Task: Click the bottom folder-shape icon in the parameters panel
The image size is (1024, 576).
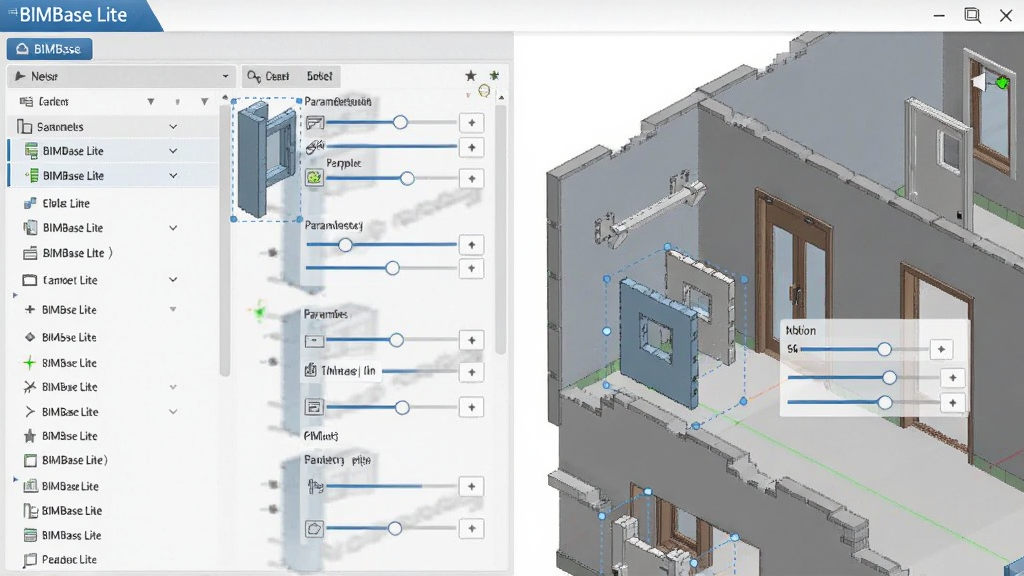Action: 314,528
